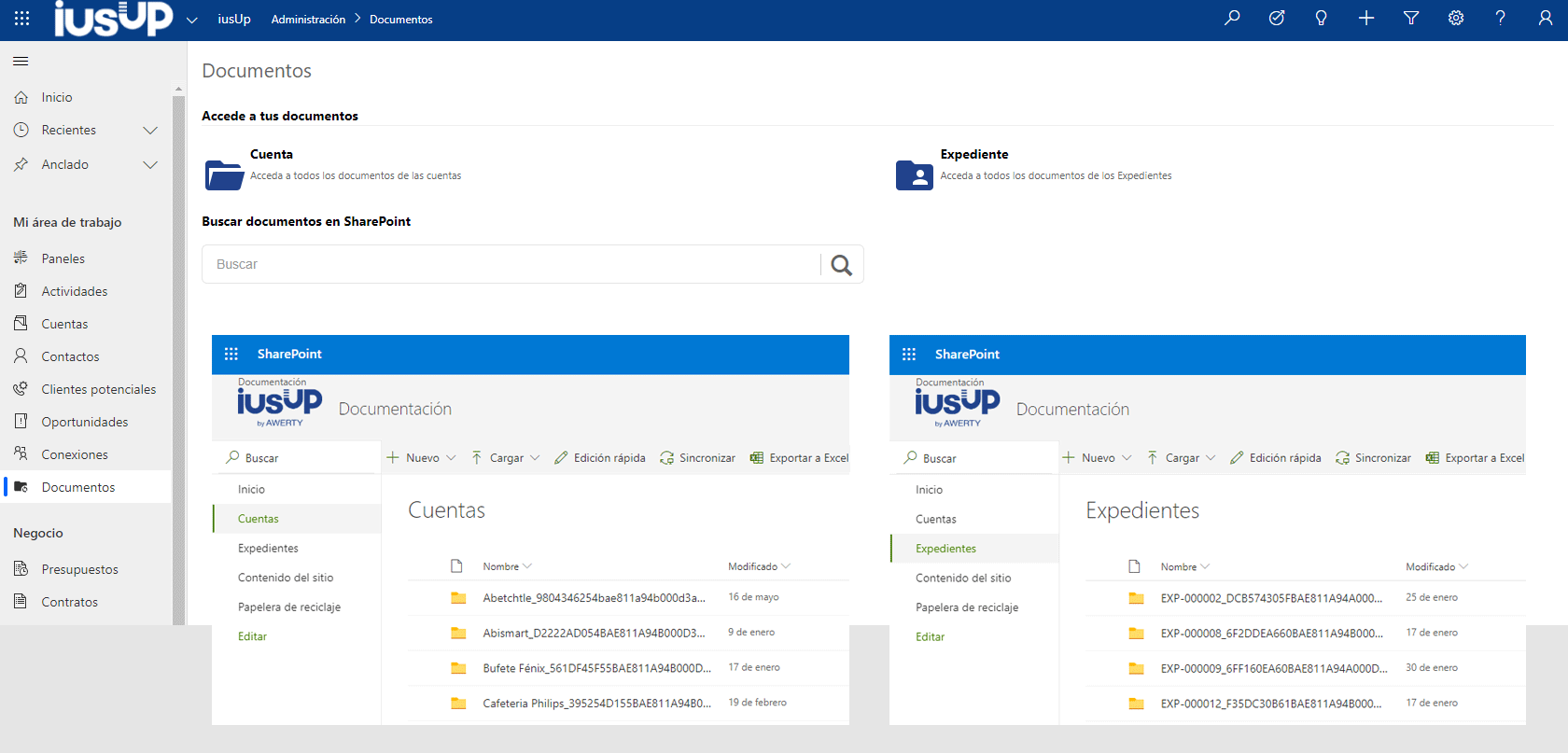Click iusUp logo in Expedientes SharePoint panel
The width and height of the screenshot is (1568, 753).
[x=958, y=407]
